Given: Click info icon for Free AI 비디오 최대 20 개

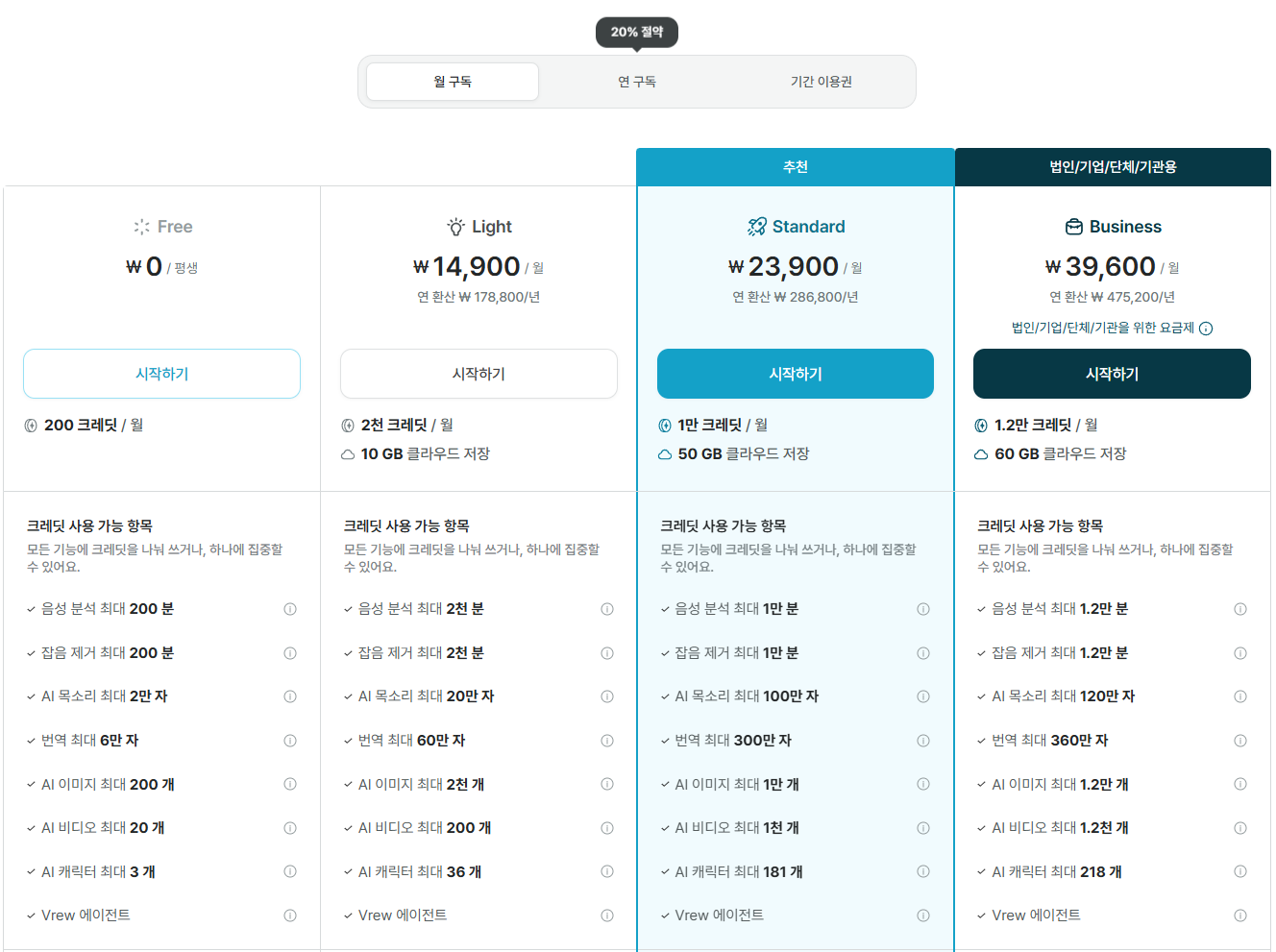Looking at the screenshot, I should (290, 828).
